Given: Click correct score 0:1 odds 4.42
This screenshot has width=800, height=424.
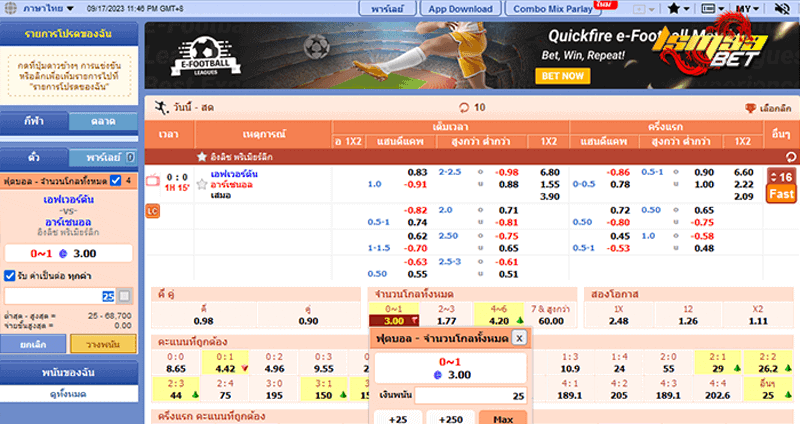Looking at the screenshot, I should pyautogui.click(x=225, y=368).
